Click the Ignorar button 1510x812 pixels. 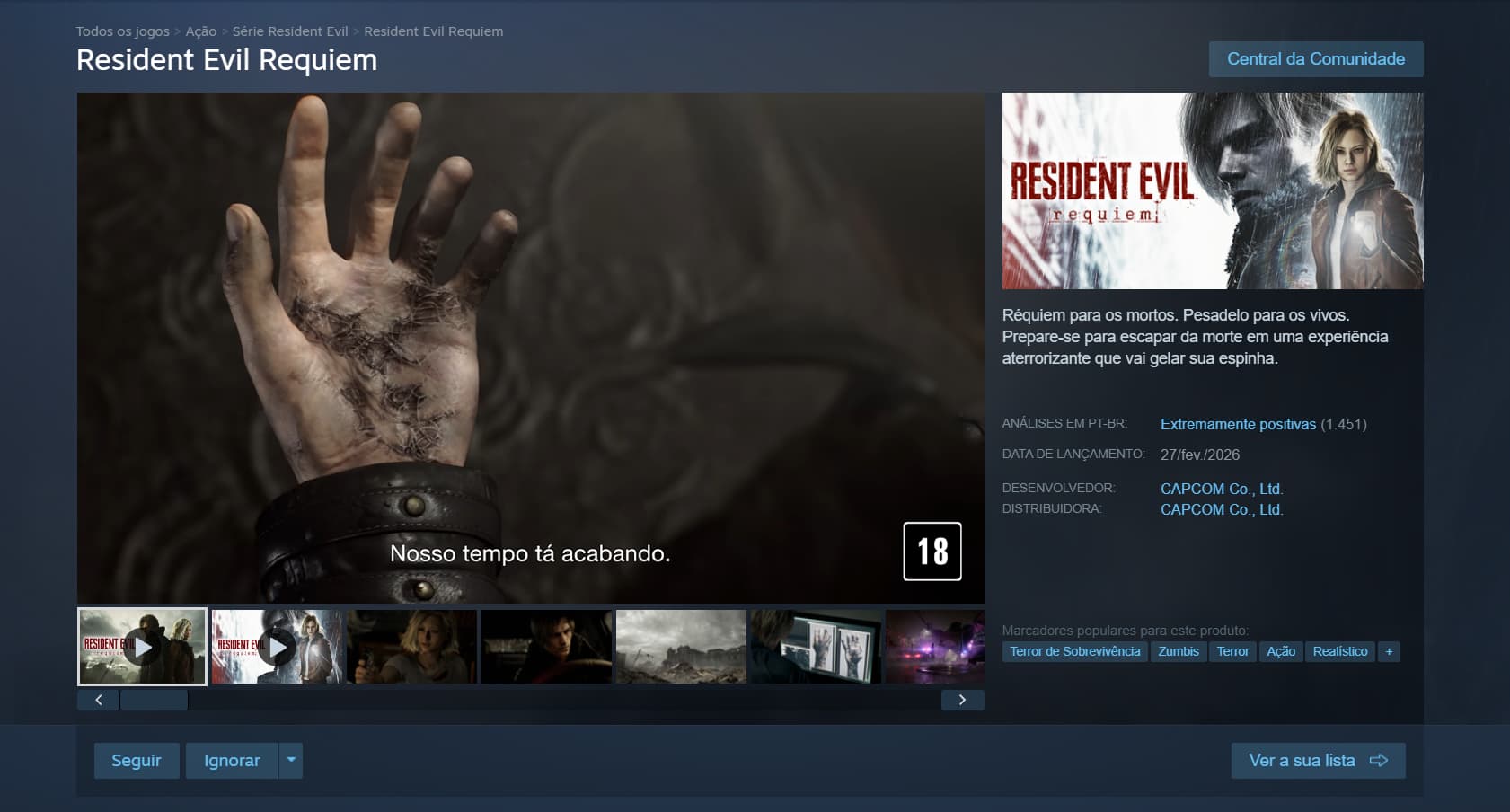pos(231,759)
